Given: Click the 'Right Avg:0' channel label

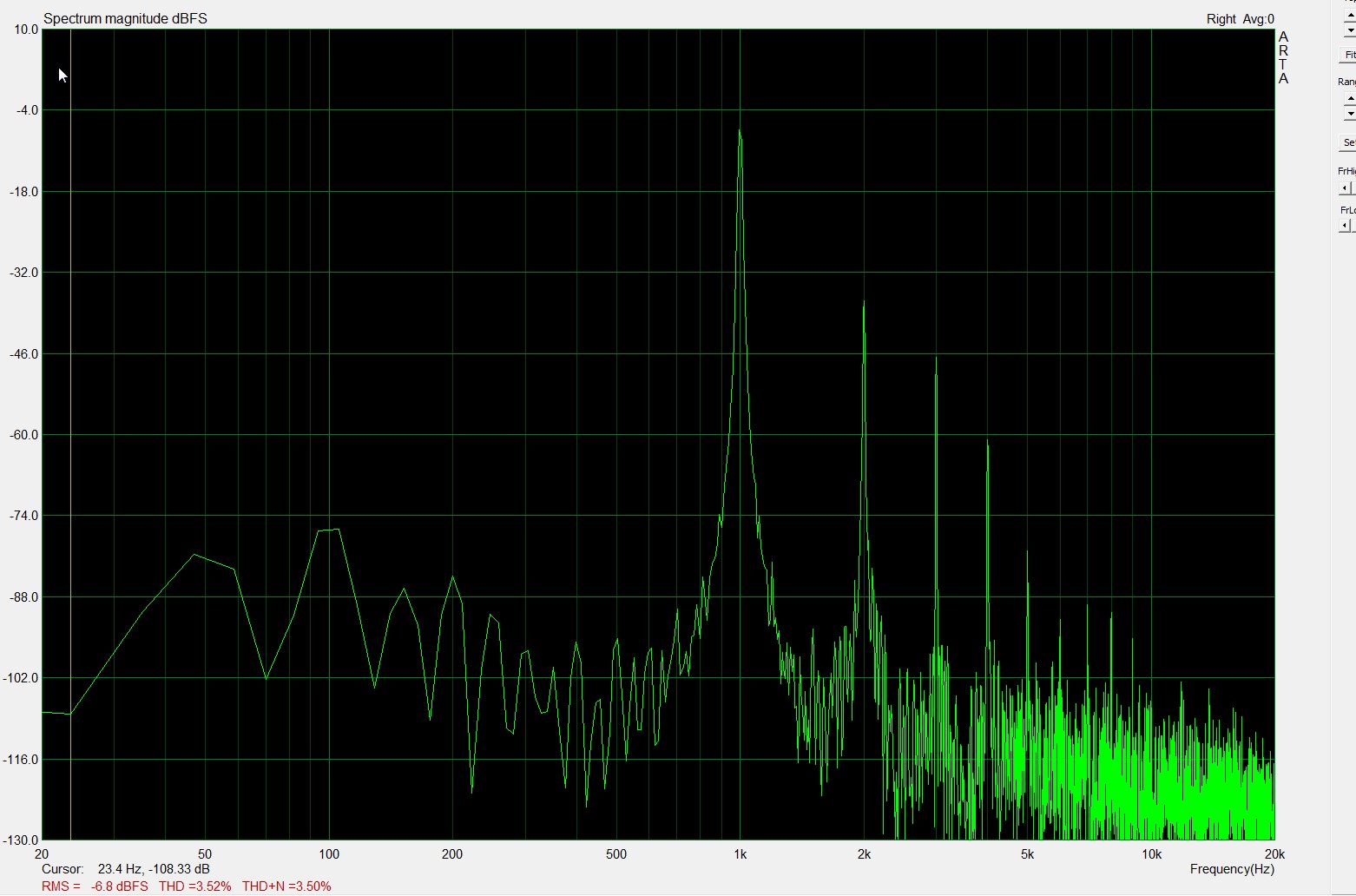Looking at the screenshot, I should tap(1240, 19).
